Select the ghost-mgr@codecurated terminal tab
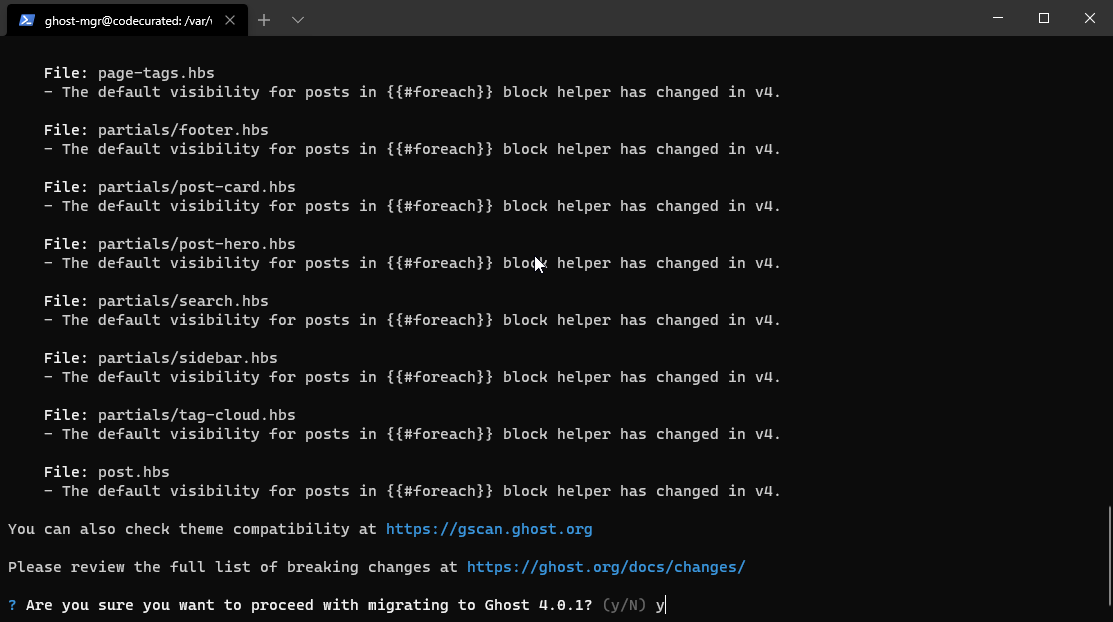This screenshot has width=1113, height=622. click(128, 20)
